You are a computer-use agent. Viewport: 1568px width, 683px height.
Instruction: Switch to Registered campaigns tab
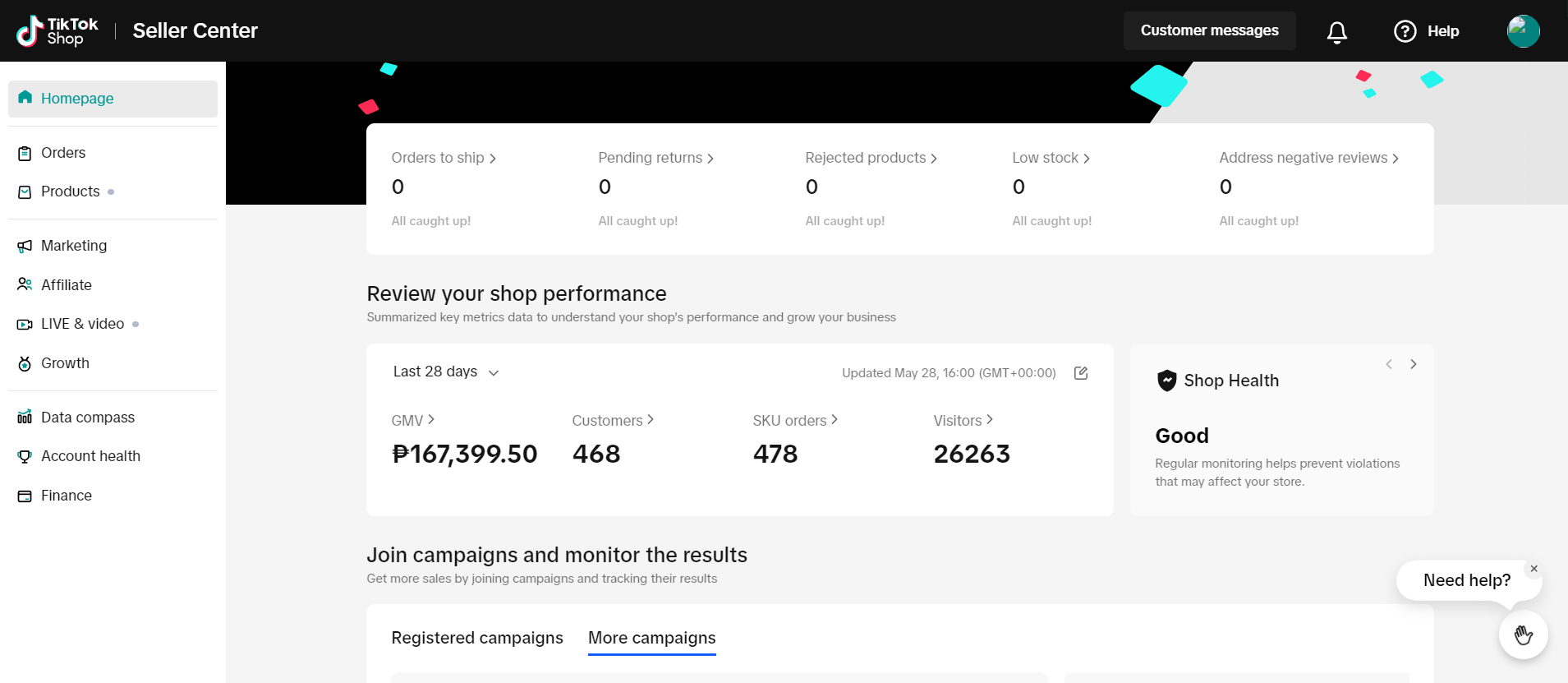click(476, 638)
